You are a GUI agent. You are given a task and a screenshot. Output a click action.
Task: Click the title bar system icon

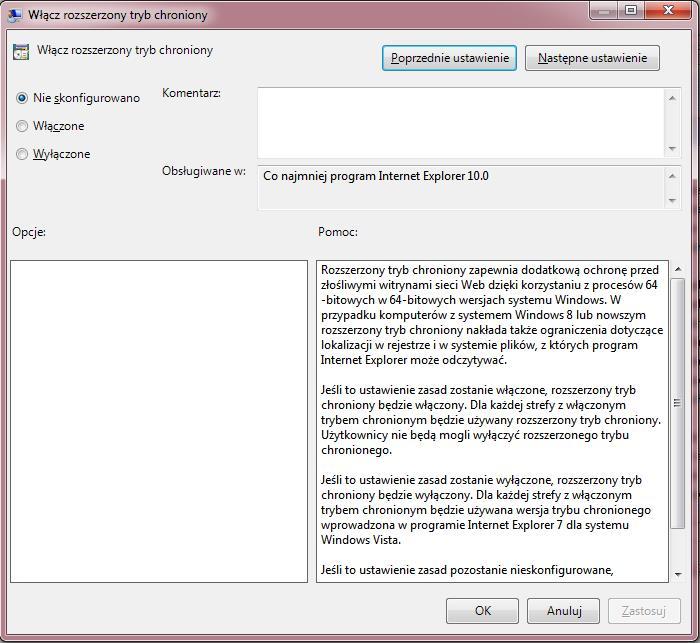[x=14, y=15]
